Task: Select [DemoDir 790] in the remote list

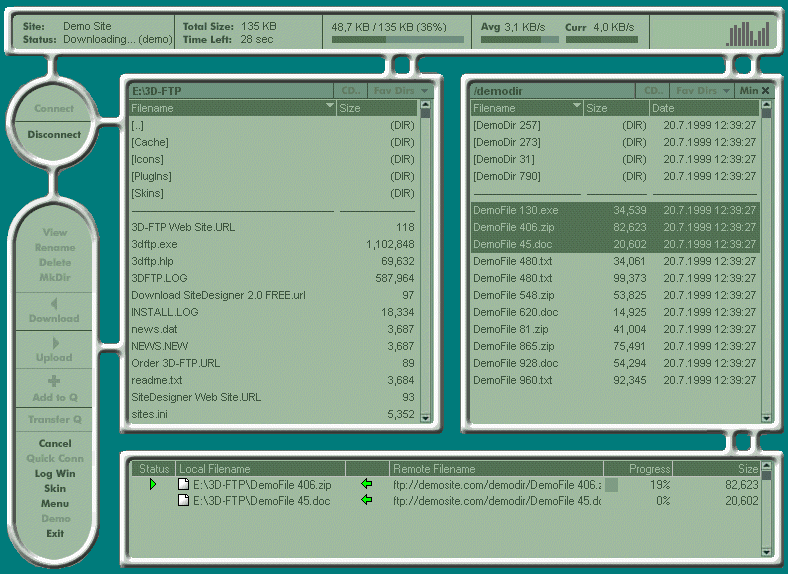Action: tap(615, 176)
